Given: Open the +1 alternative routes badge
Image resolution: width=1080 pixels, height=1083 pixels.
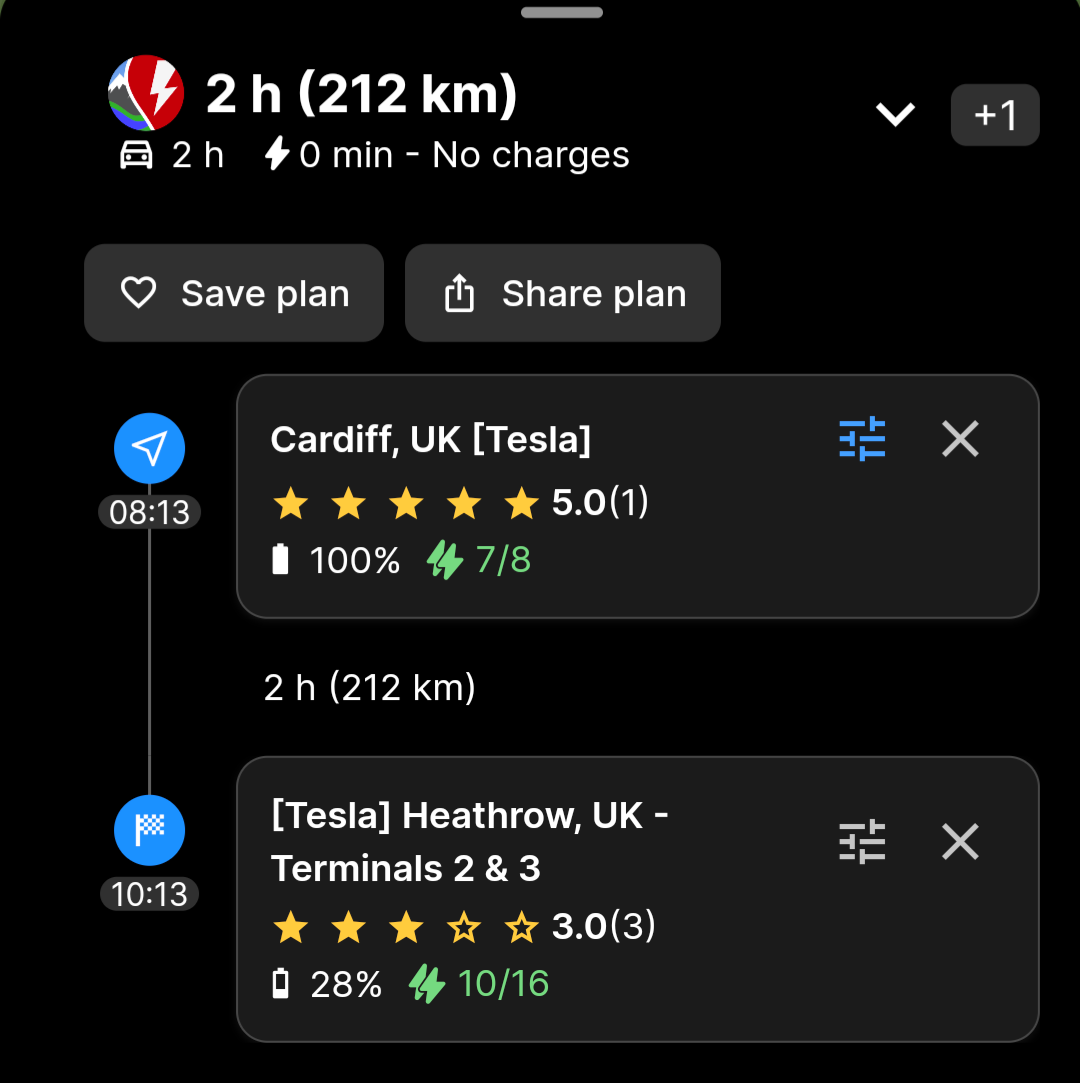Looking at the screenshot, I should [x=995, y=115].
